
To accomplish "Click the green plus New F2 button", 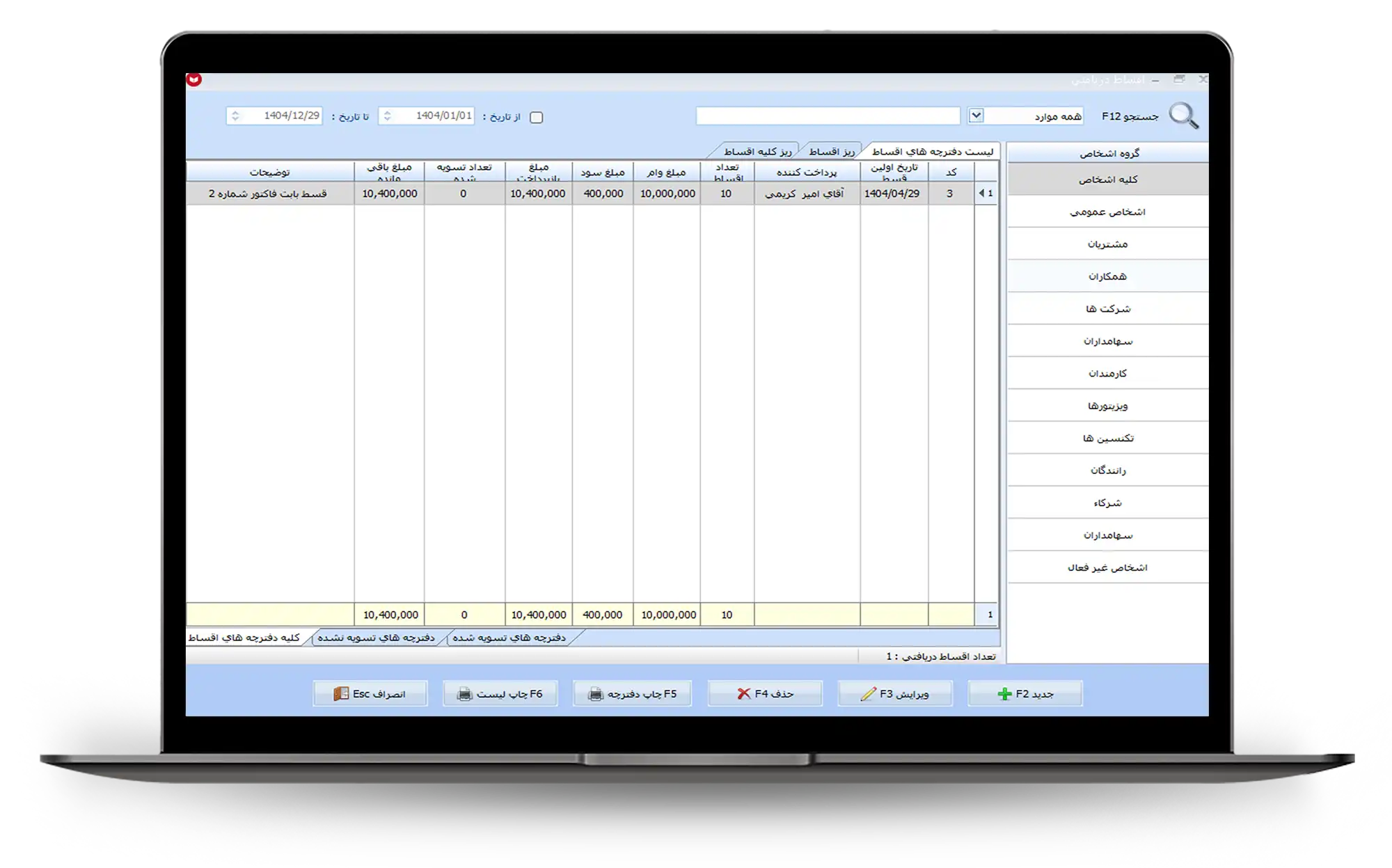I will tap(1025, 694).
